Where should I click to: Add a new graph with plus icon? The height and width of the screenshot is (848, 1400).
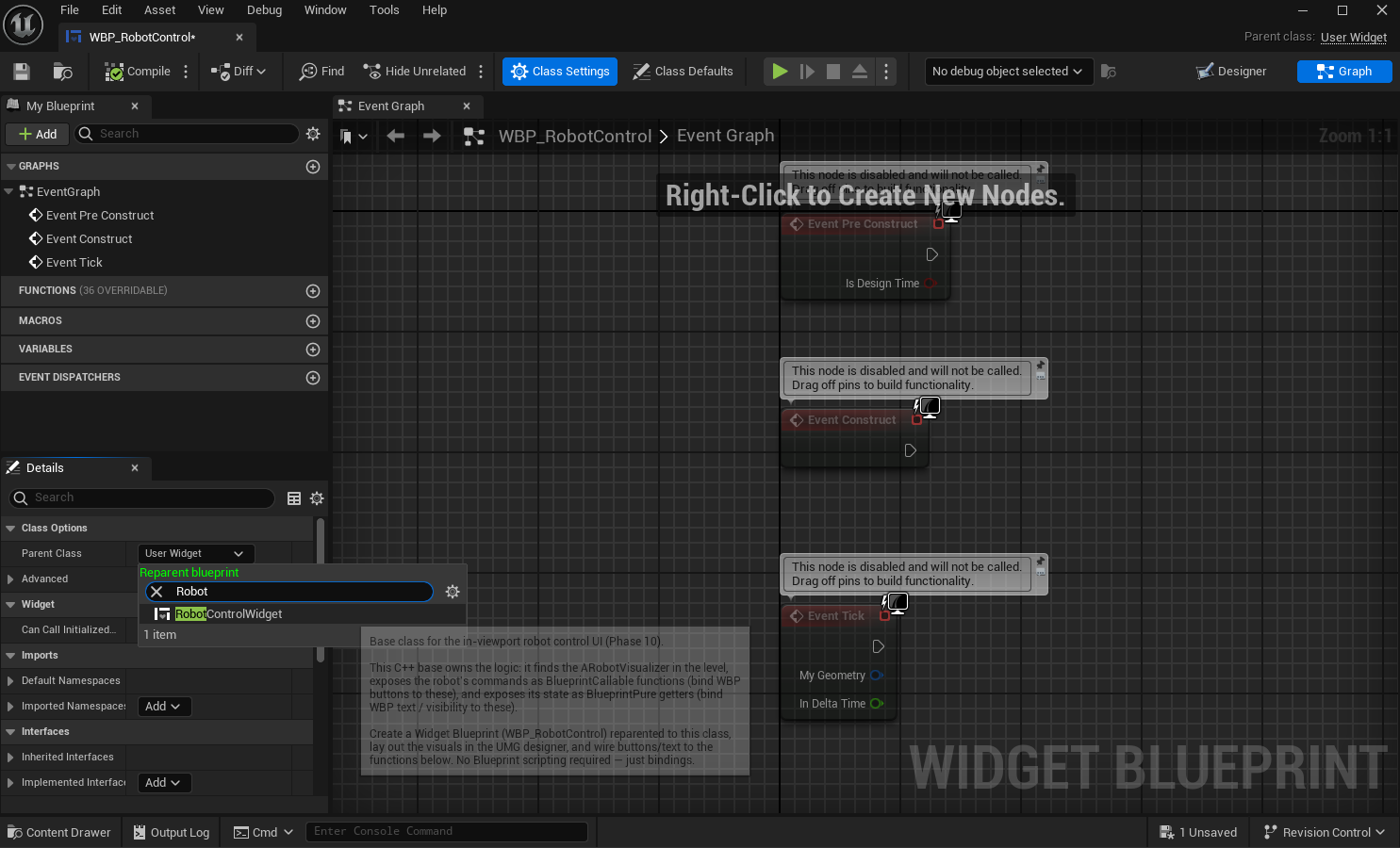coord(313,167)
